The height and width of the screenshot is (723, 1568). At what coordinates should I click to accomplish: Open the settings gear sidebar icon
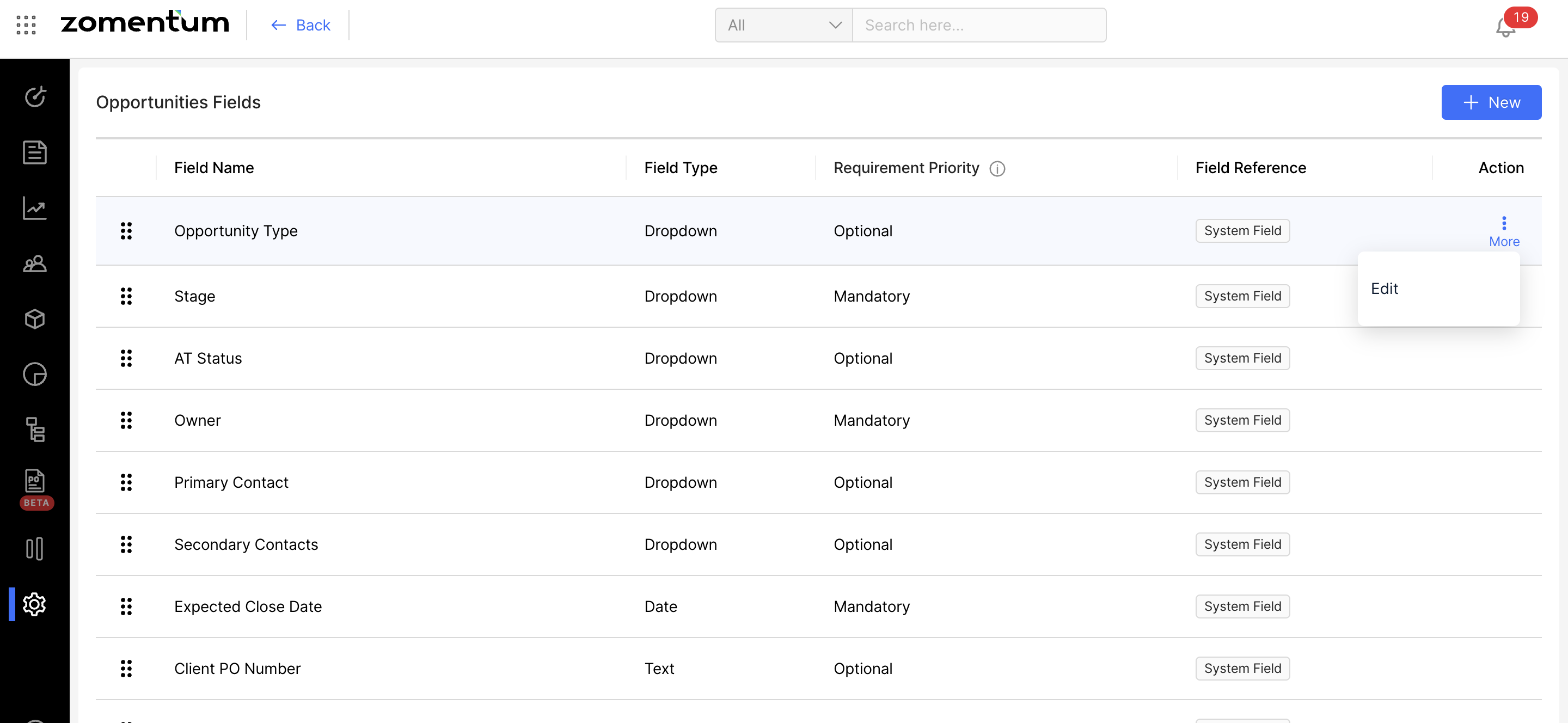coord(35,604)
